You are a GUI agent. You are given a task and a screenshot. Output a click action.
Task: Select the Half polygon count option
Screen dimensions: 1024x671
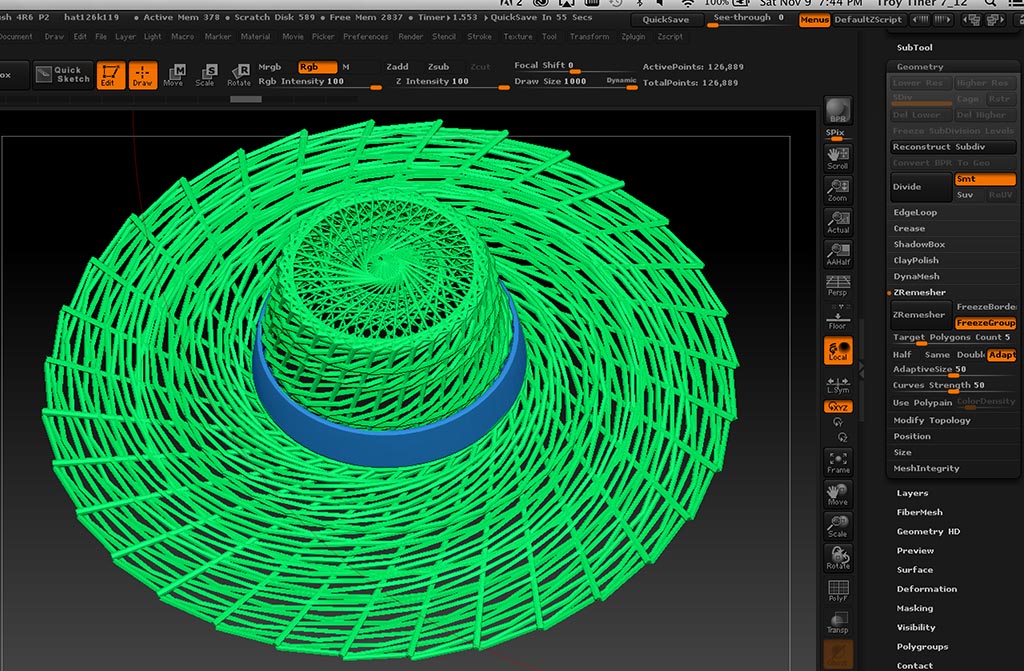pos(902,355)
